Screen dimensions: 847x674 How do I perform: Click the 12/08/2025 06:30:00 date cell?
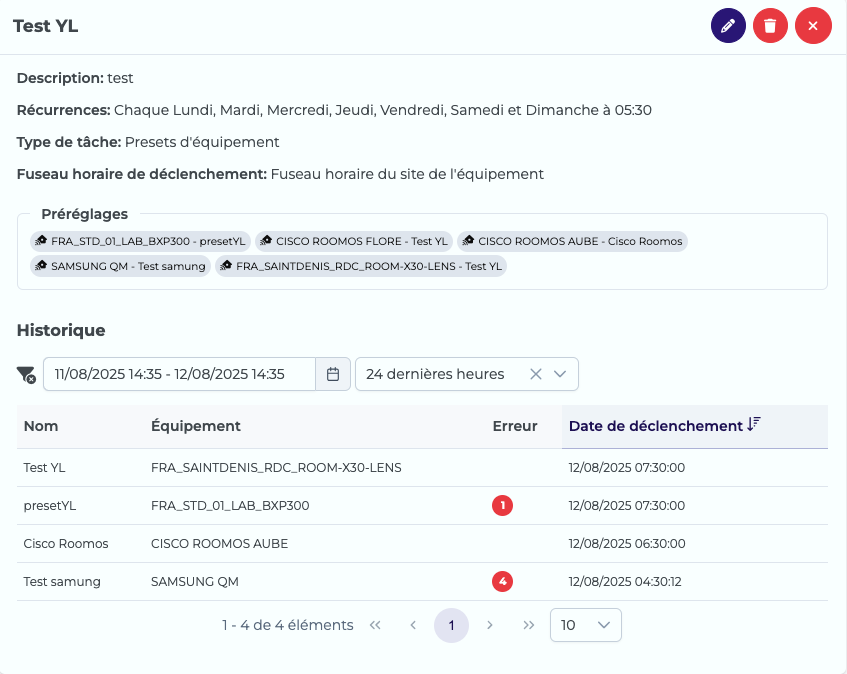(627, 544)
